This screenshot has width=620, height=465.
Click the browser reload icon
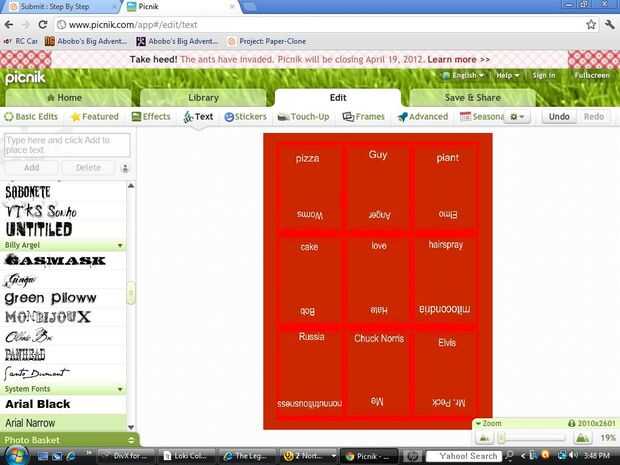[x=43, y=25]
